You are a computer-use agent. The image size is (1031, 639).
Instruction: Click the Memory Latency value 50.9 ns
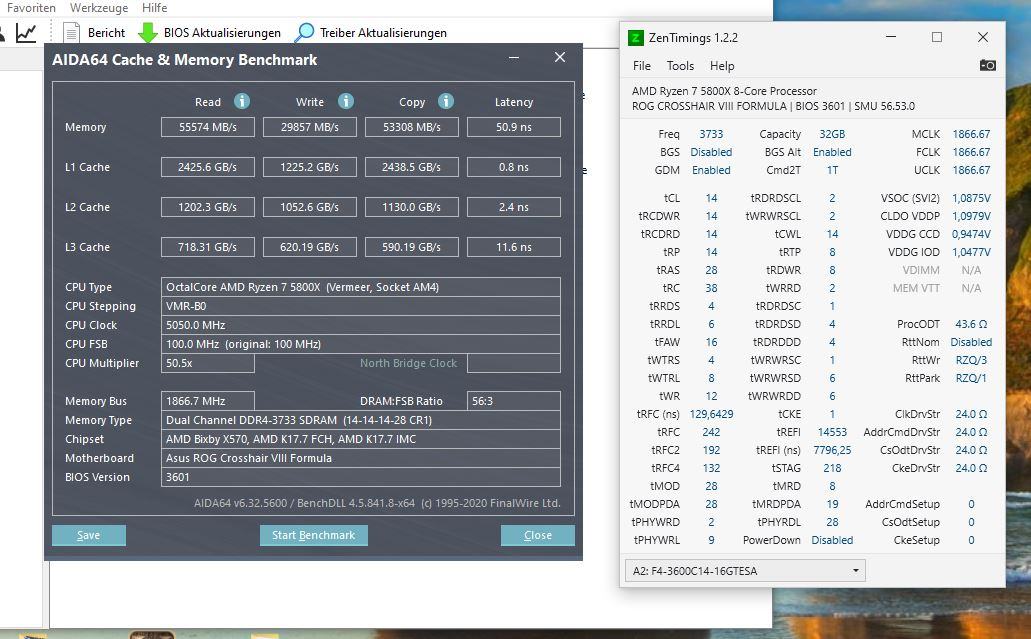point(514,127)
